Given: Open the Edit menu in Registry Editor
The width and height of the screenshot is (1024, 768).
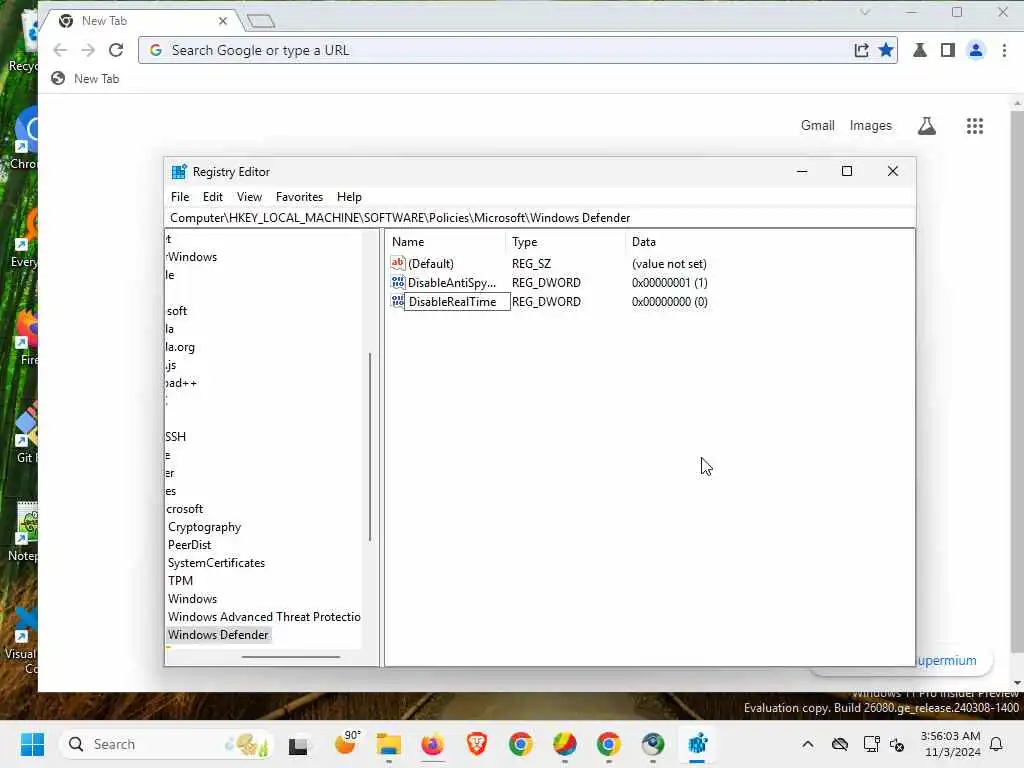Looking at the screenshot, I should [212, 197].
